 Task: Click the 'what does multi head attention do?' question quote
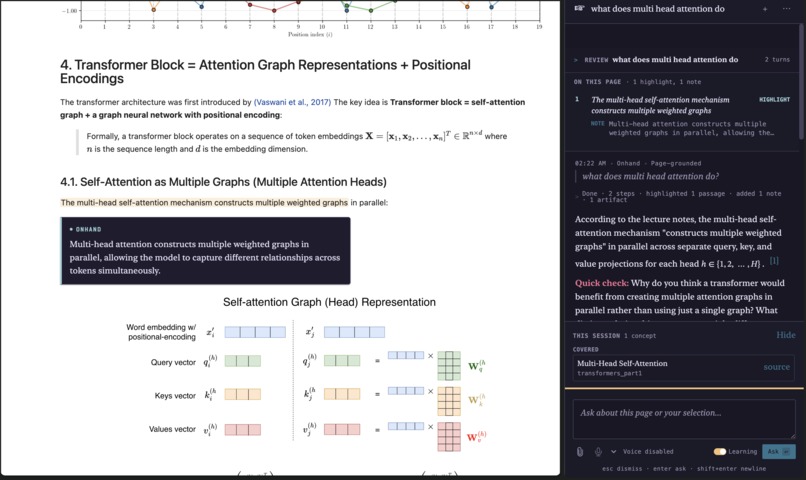point(650,176)
